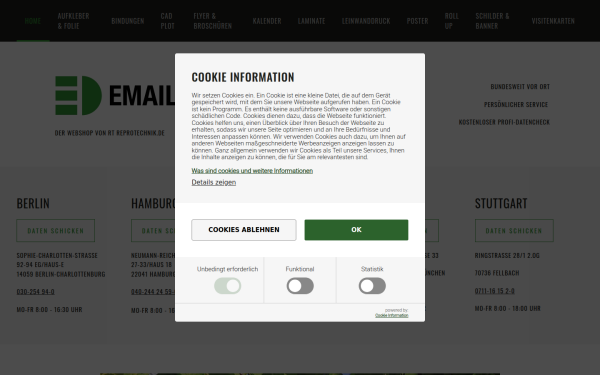
Task: Call Stuttgart phone number 0711-16 15 2-0
Action: [494, 291]
